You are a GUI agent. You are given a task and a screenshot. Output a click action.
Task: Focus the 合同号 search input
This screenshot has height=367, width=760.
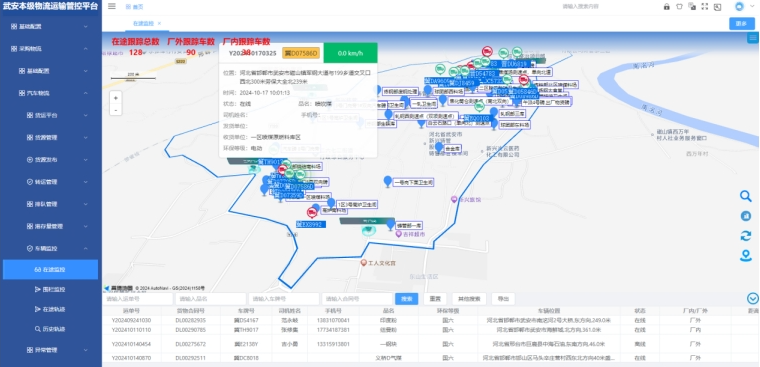point(357,299)
